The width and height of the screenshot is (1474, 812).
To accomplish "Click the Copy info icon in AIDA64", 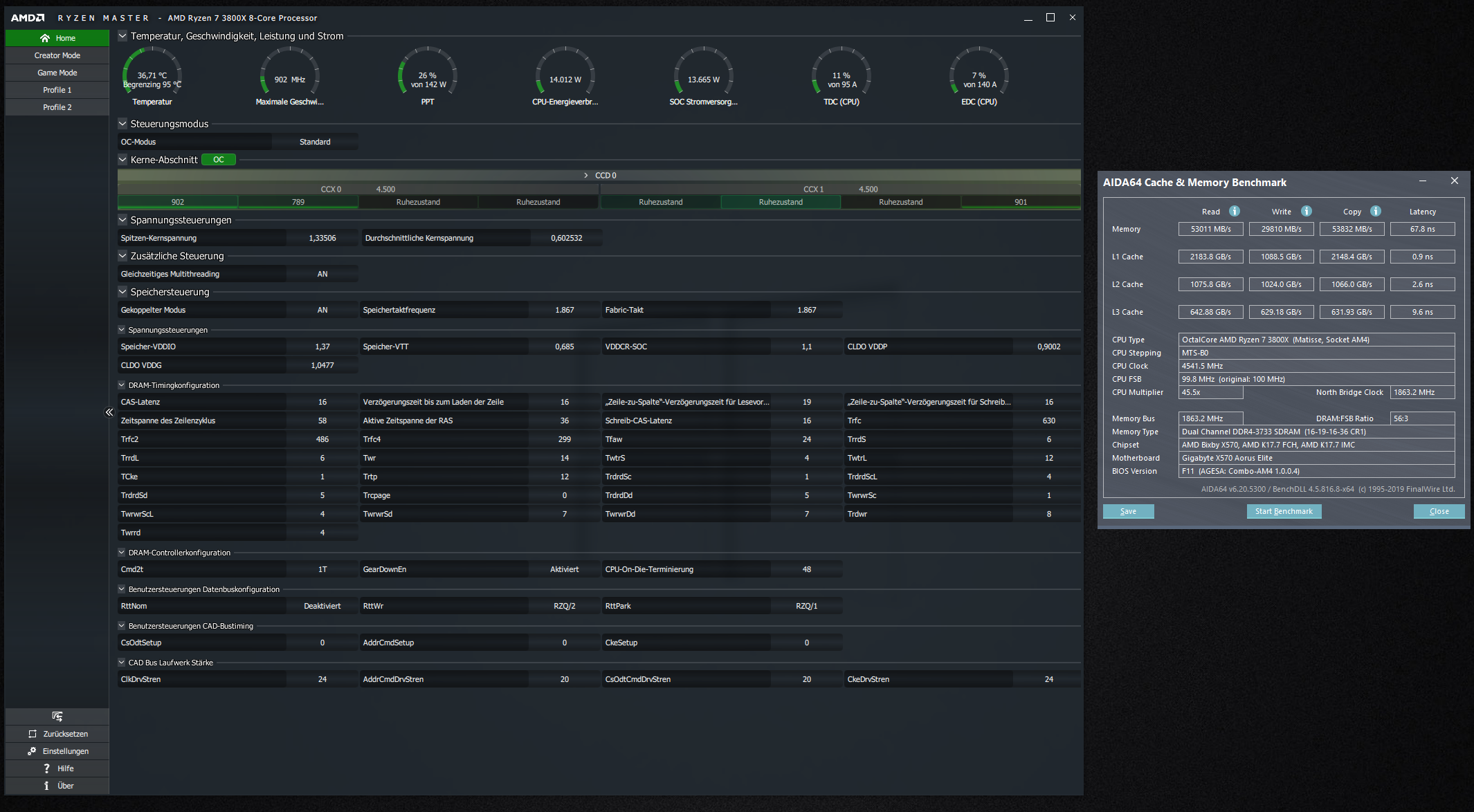I will (x=1376, y=211).
